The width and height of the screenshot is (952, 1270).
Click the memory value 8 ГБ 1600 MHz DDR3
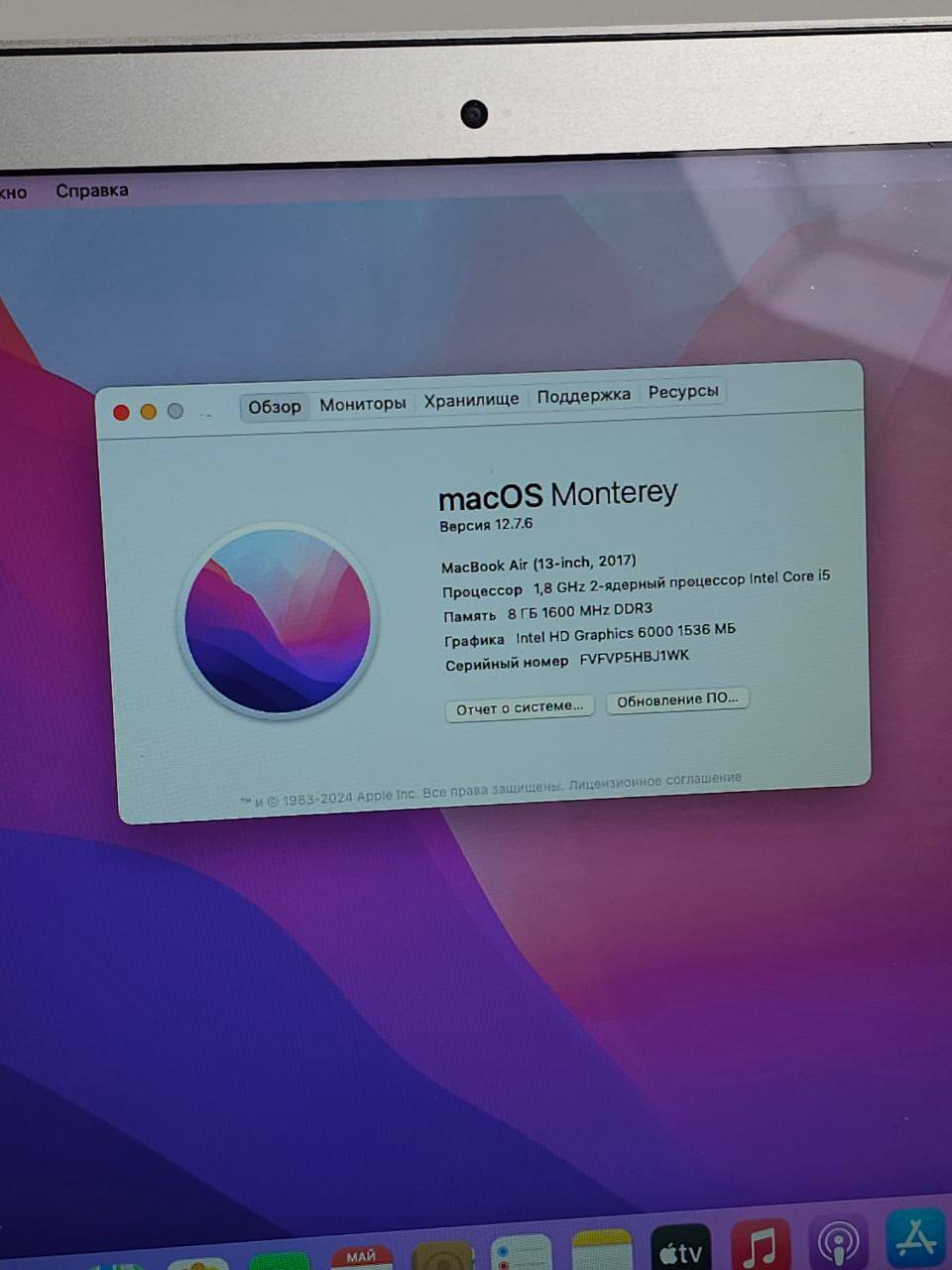(x=580, y=611)
